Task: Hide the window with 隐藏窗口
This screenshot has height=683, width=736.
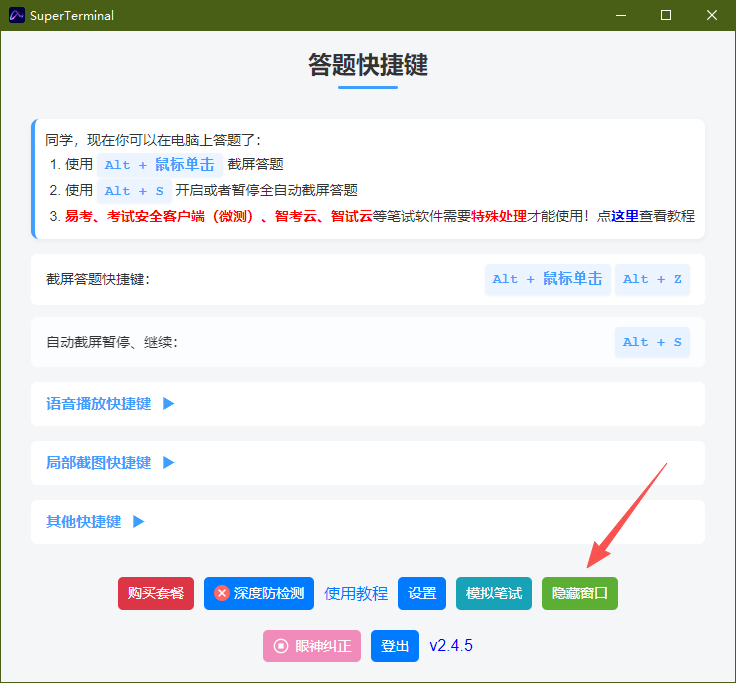Action: (580, 593)
